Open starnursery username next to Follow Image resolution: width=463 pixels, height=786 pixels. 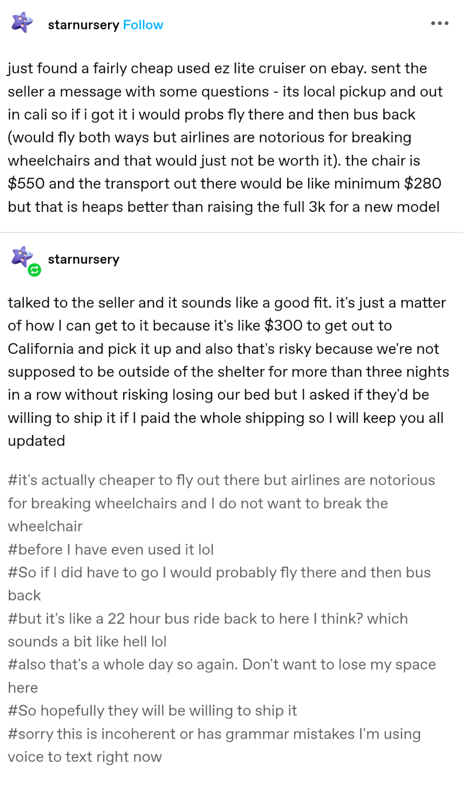[83, 25]
